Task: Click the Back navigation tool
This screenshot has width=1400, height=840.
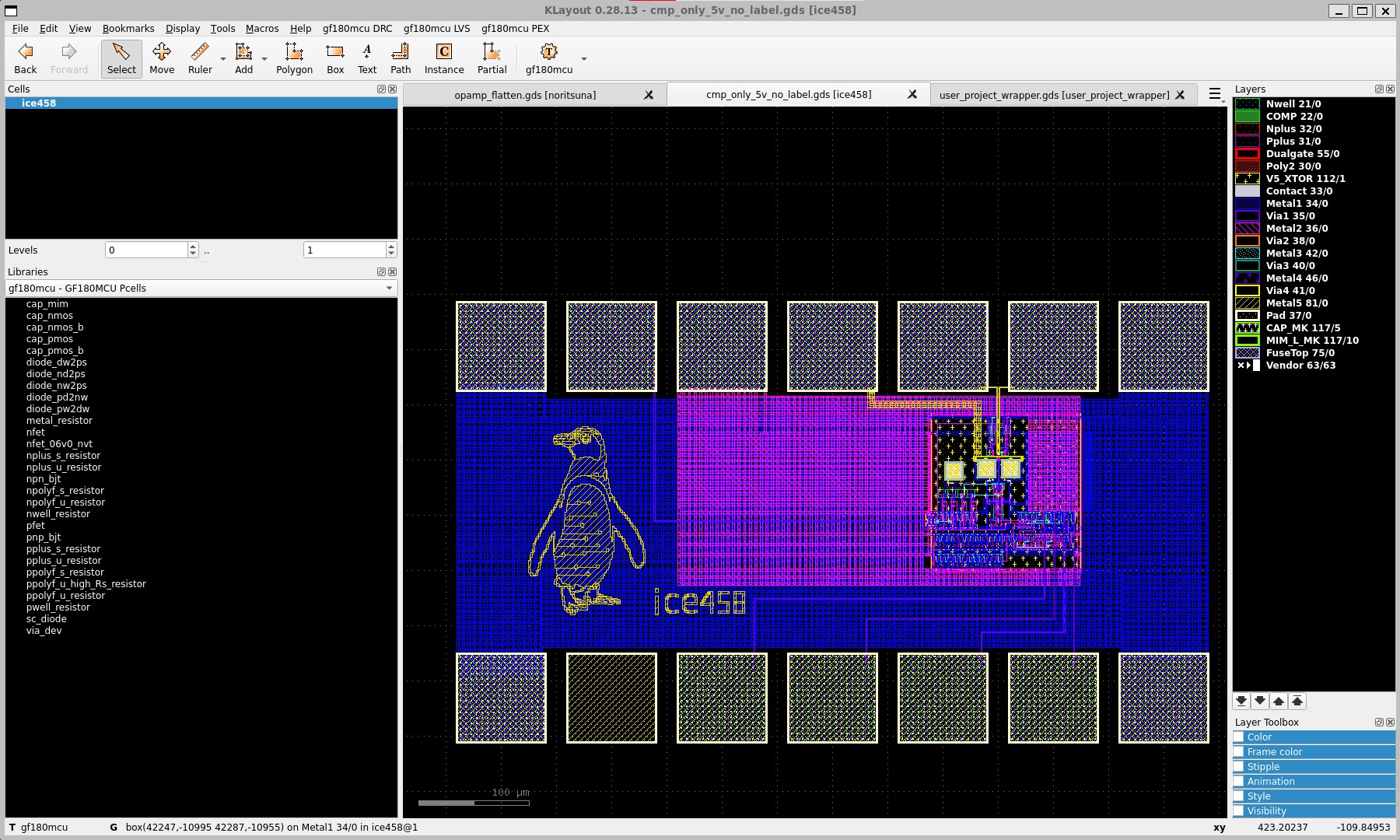Action: pyautogui.click(x=26, y=59)
